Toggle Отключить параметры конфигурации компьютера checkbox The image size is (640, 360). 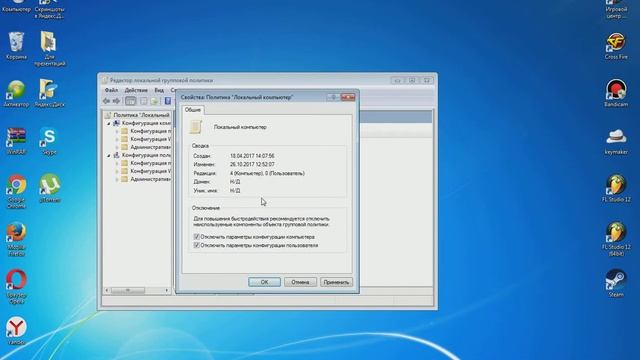(197, 237)
